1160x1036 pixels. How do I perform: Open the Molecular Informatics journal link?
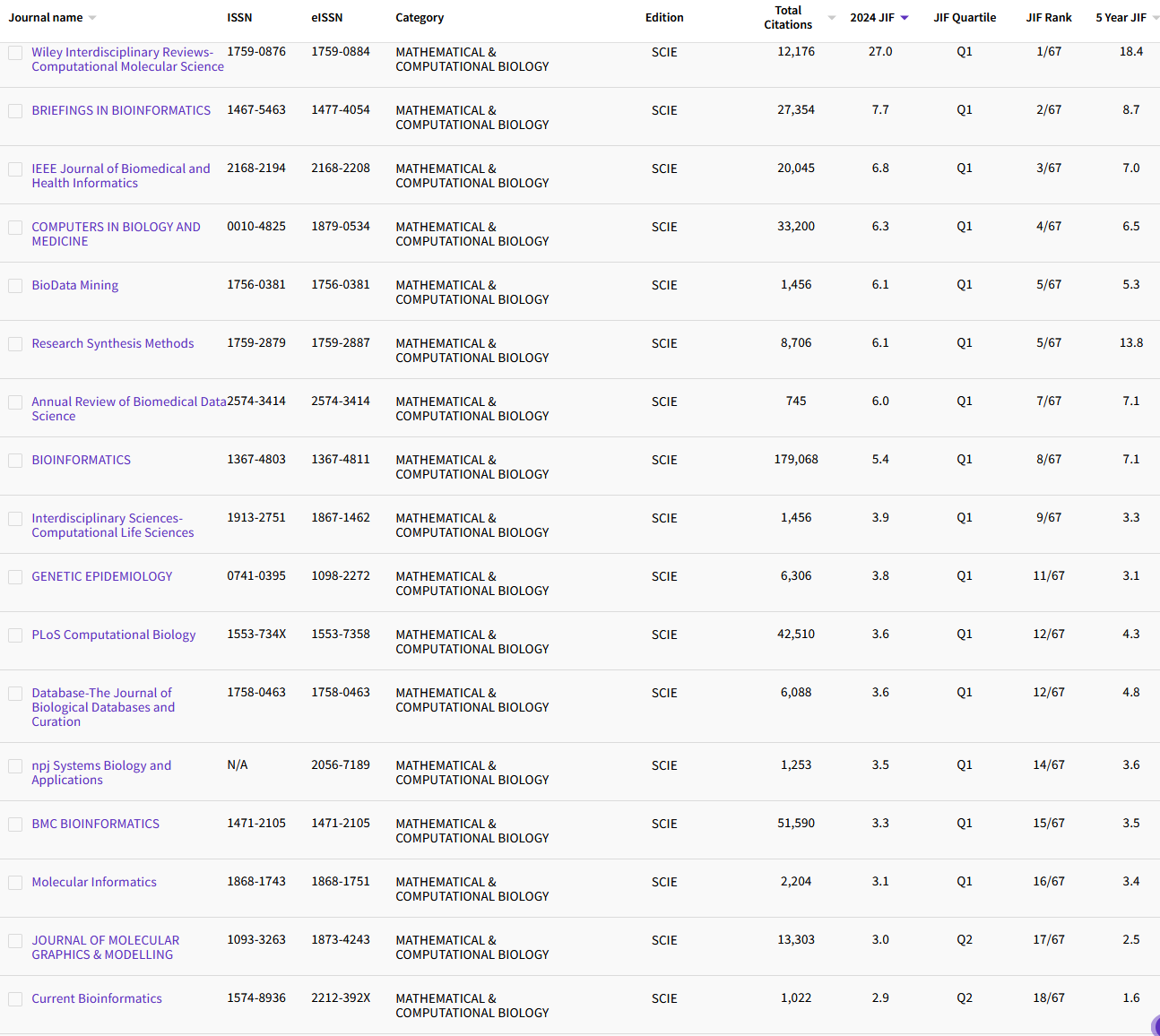click(94, 882)
